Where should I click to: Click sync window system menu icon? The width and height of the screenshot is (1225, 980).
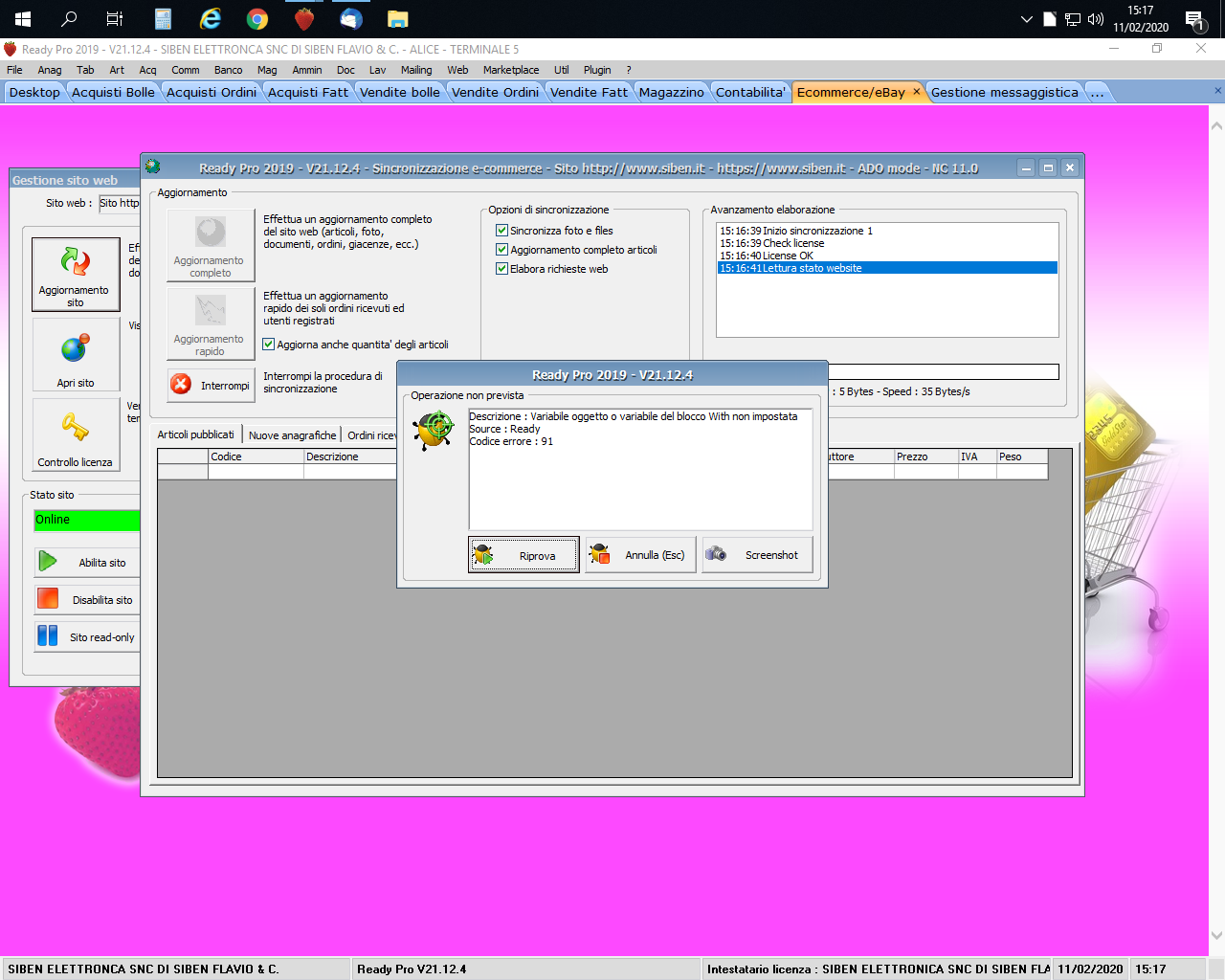coord(152,167)
